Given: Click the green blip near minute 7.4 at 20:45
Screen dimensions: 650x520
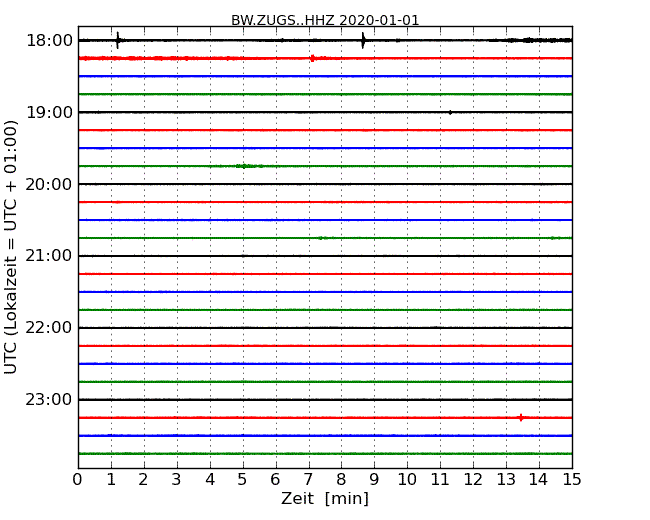Looking at the screenshot, I should pyautogui.click(x=322, y=238).
